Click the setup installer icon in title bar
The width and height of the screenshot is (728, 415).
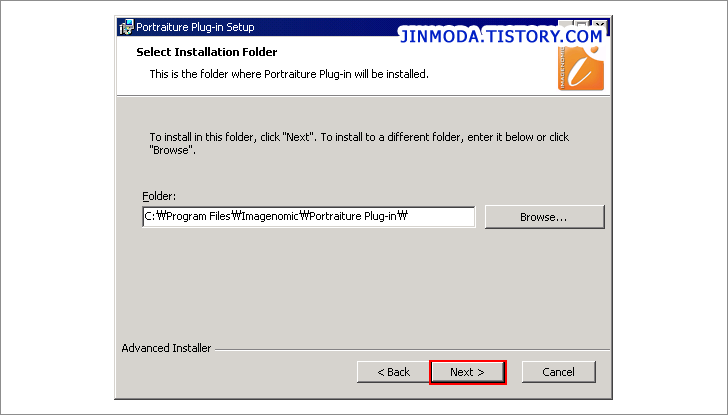[126, 27]
